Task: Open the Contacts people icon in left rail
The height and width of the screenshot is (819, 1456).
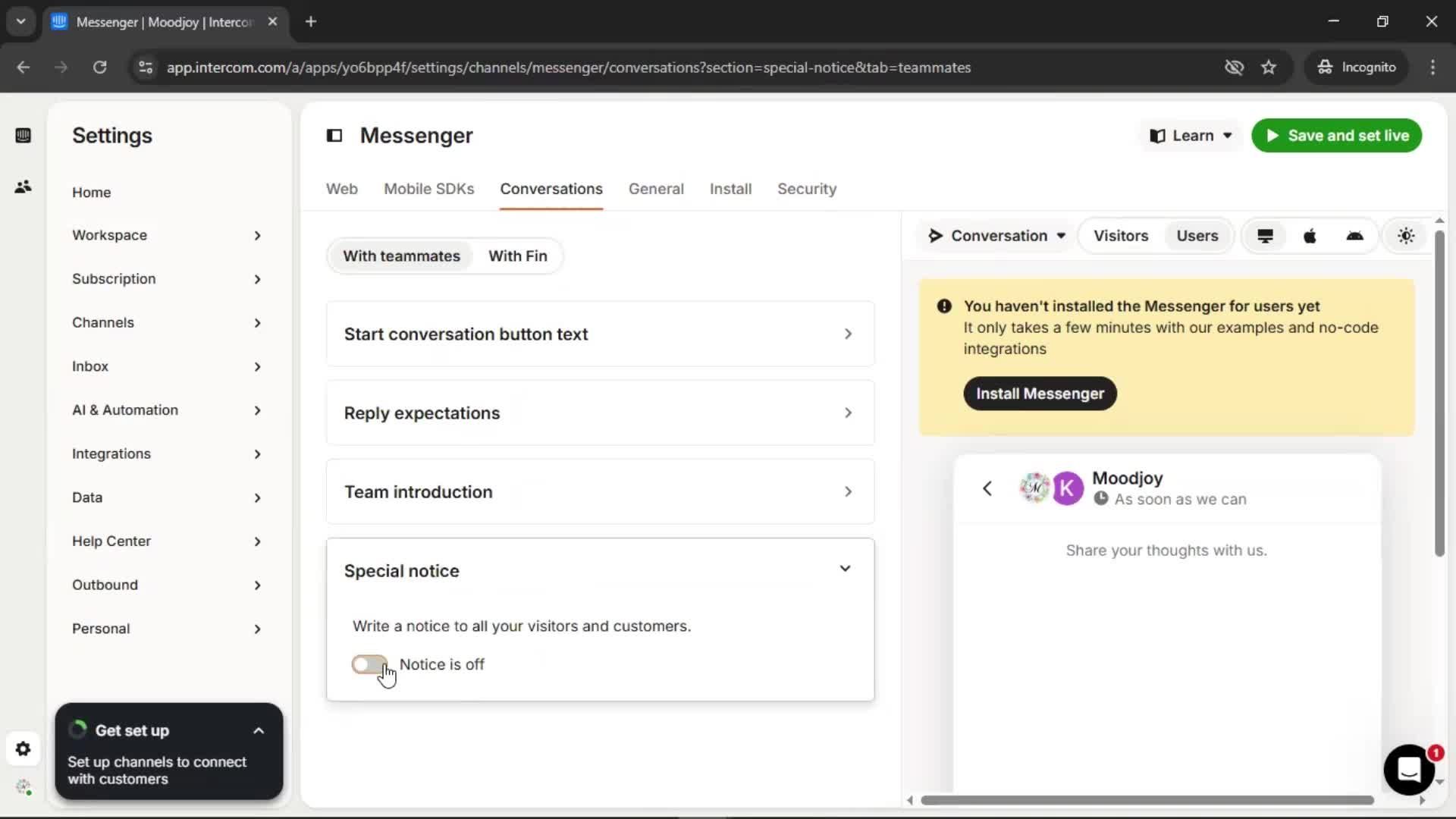Action: click(x=23, y=187)
